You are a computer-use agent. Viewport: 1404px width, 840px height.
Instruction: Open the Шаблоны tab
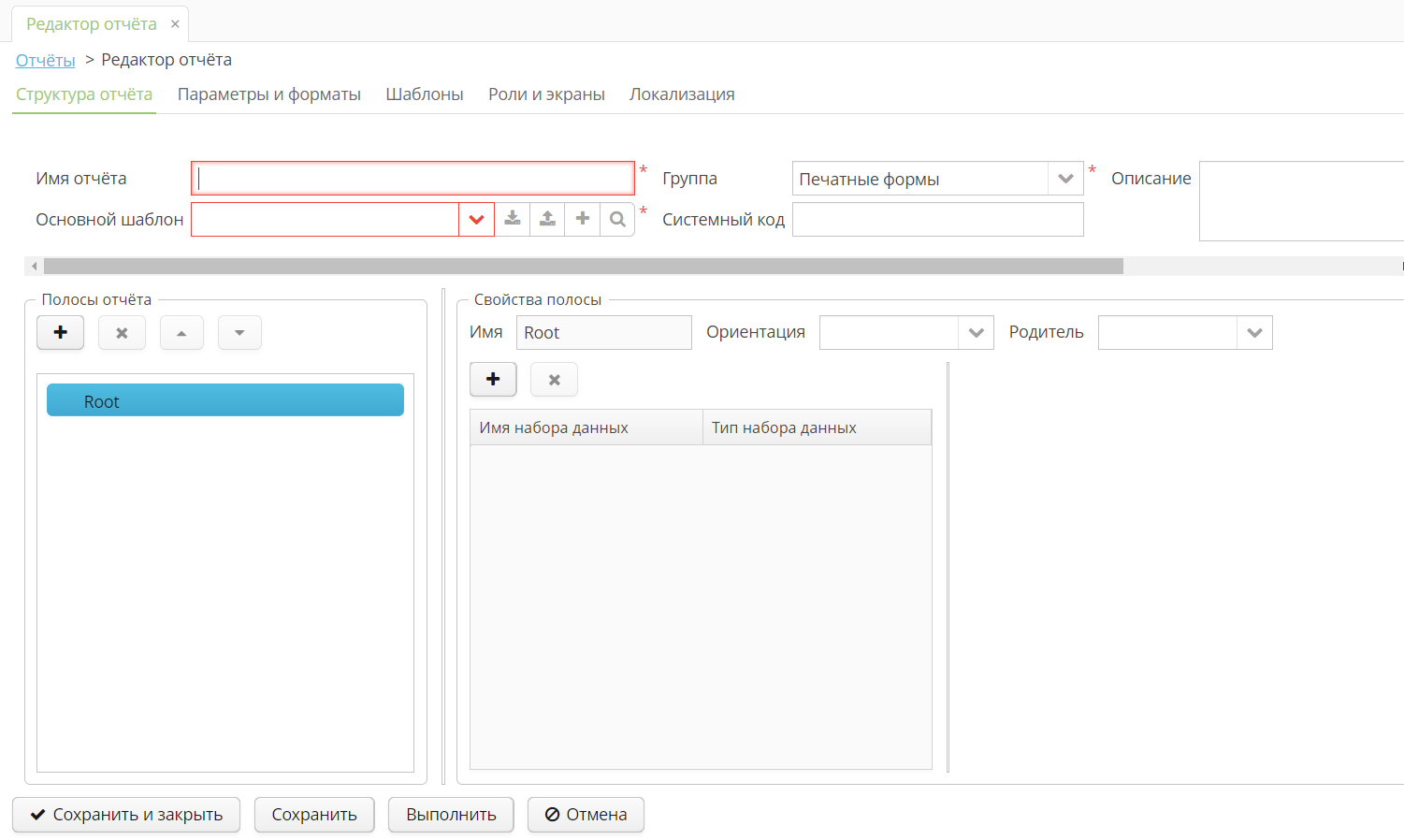tap(425, 94)
